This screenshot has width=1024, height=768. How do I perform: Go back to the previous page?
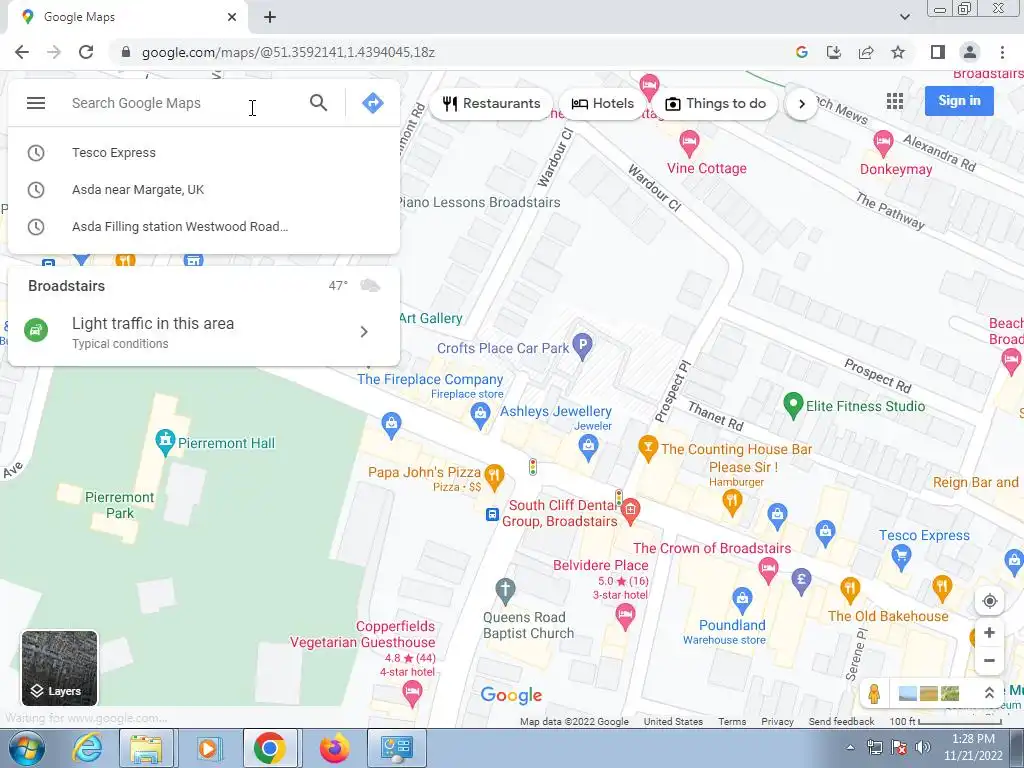pos(22,52)
